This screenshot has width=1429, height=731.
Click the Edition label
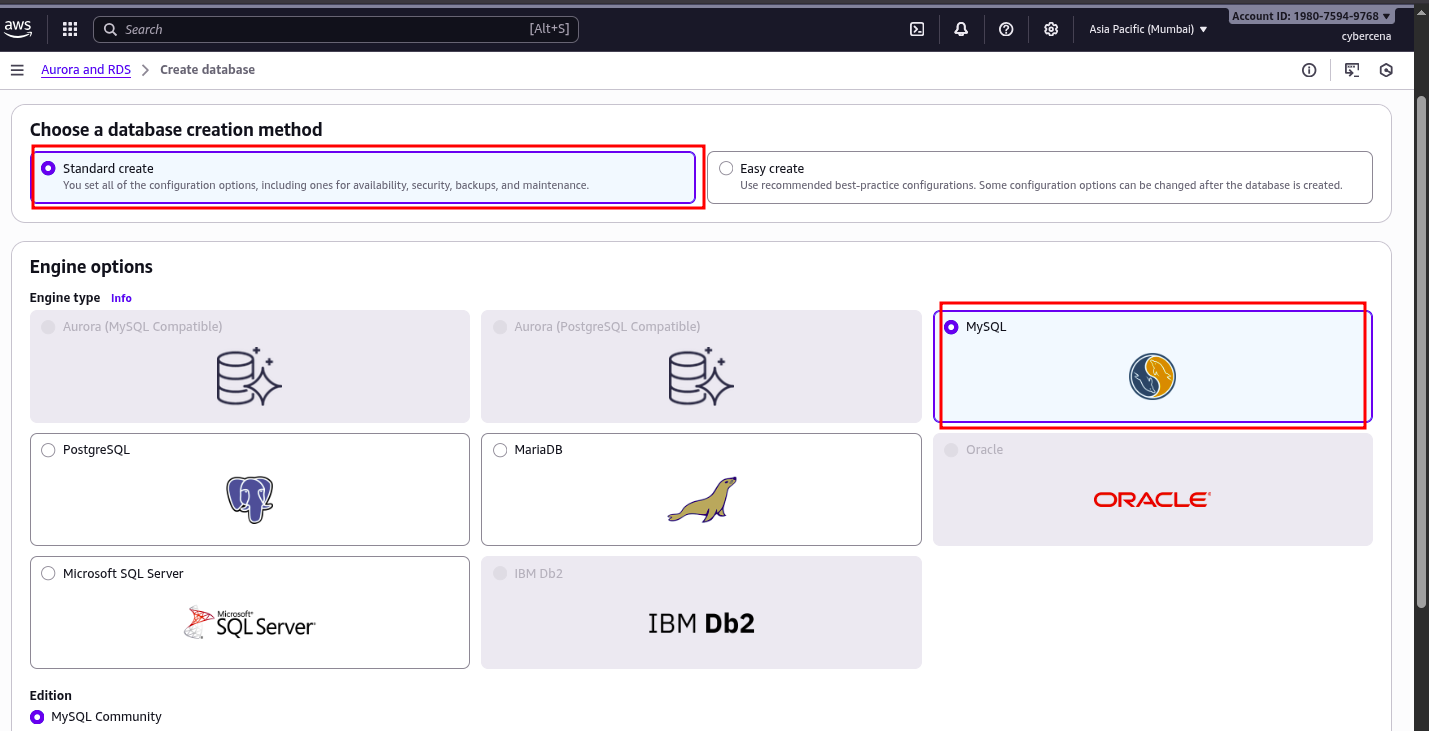[51, 695]
